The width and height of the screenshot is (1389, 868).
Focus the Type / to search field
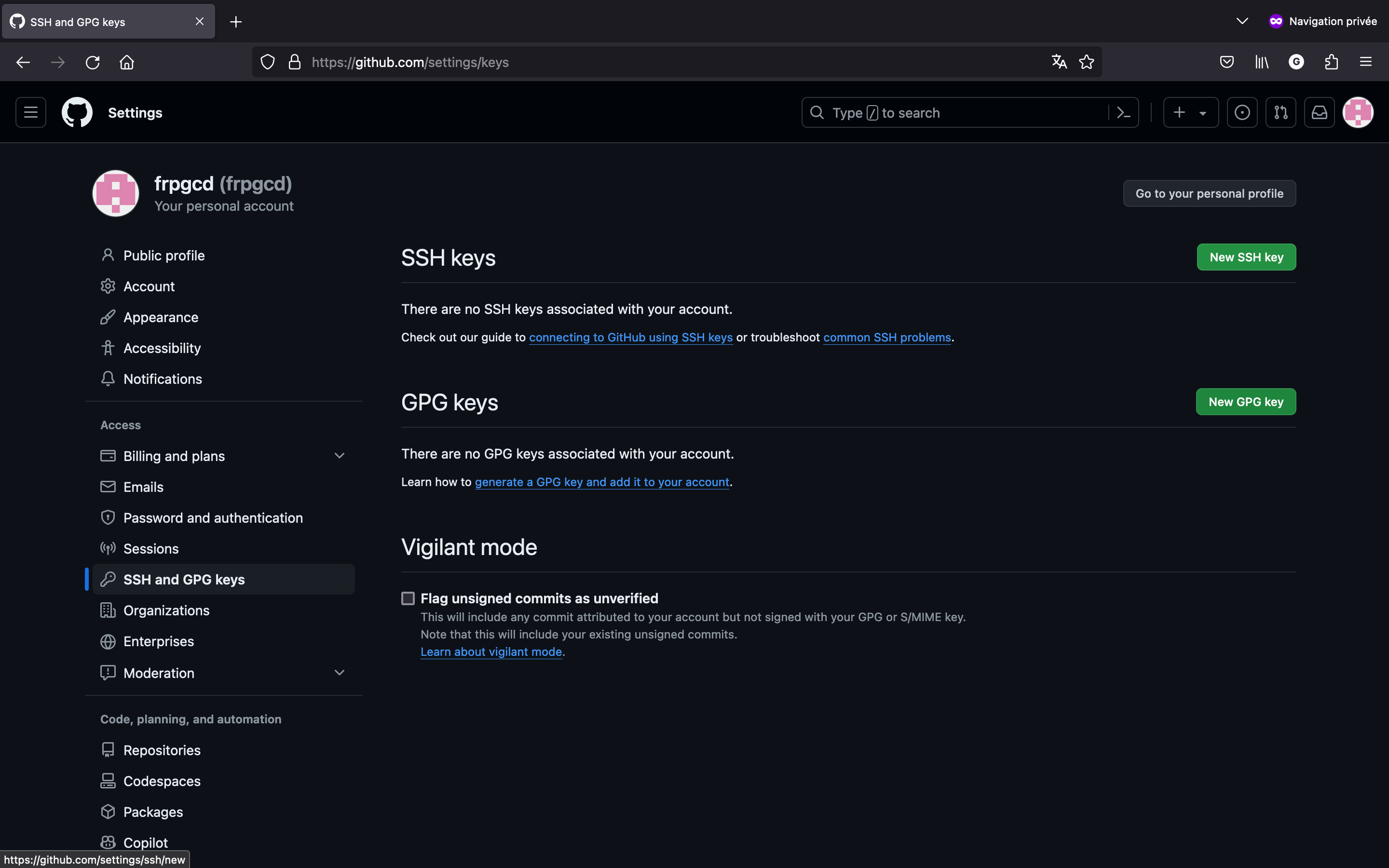click(x=955, y=112)
